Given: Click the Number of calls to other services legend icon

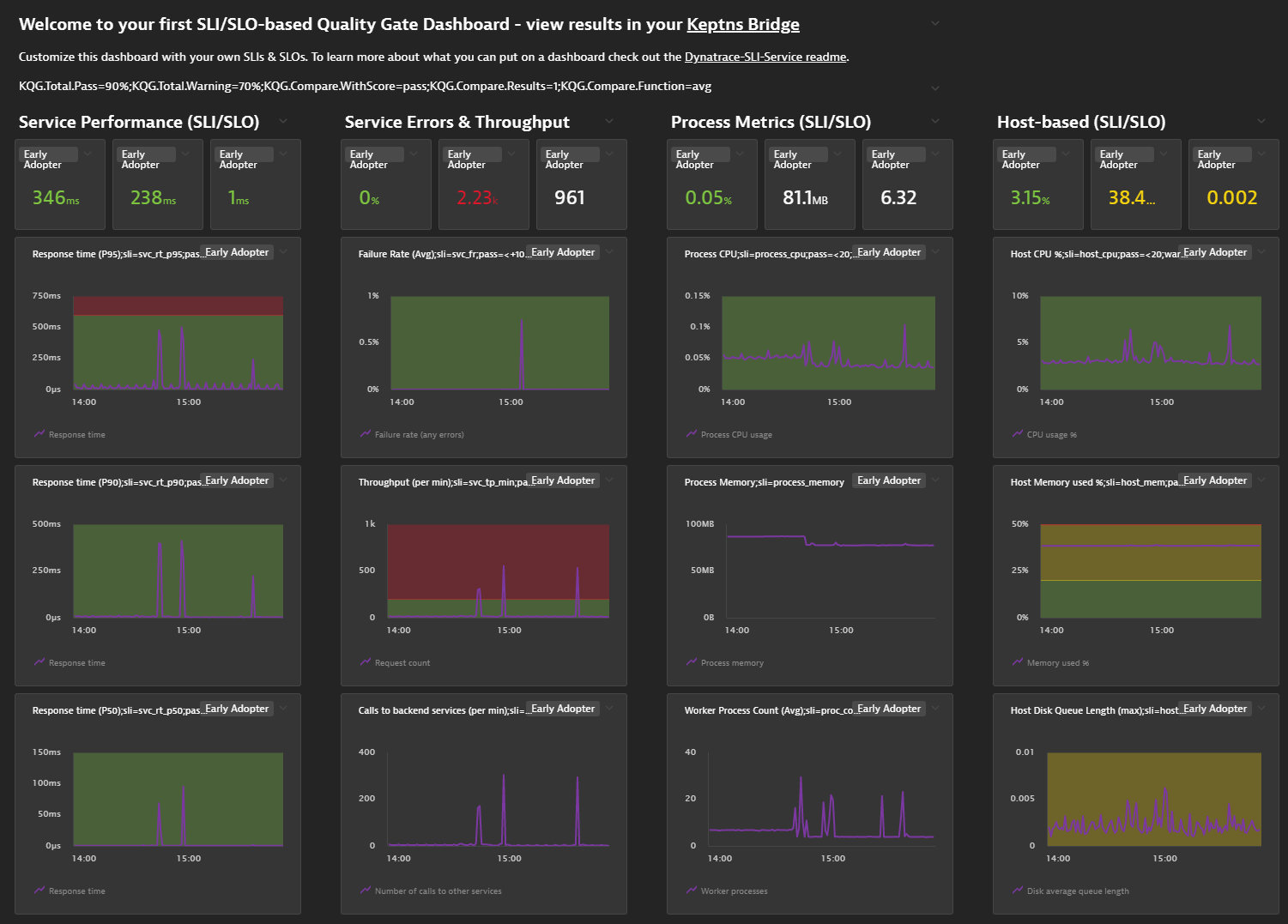Looking at the screenshot, I should coord(366,891).
